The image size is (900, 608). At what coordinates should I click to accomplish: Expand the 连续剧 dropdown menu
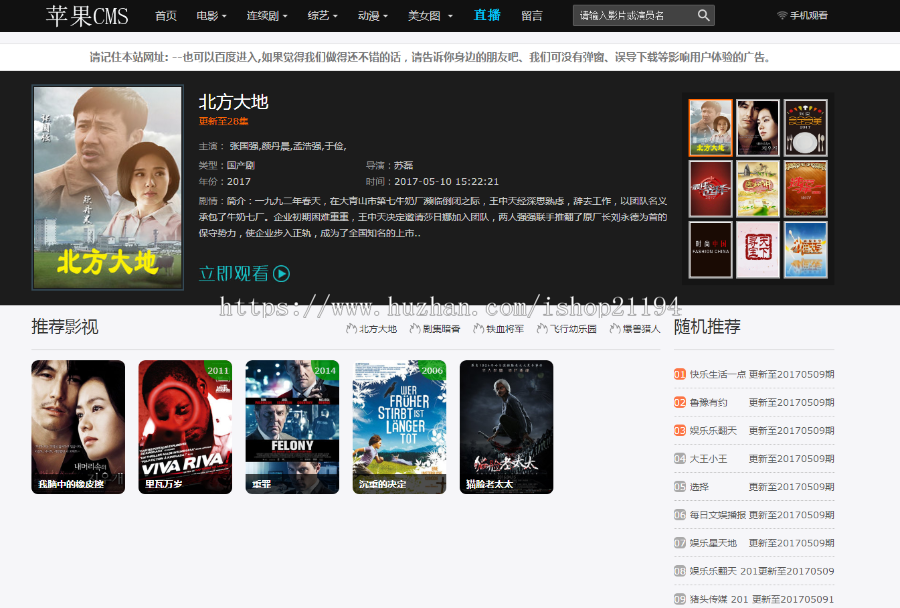[267, 16]
